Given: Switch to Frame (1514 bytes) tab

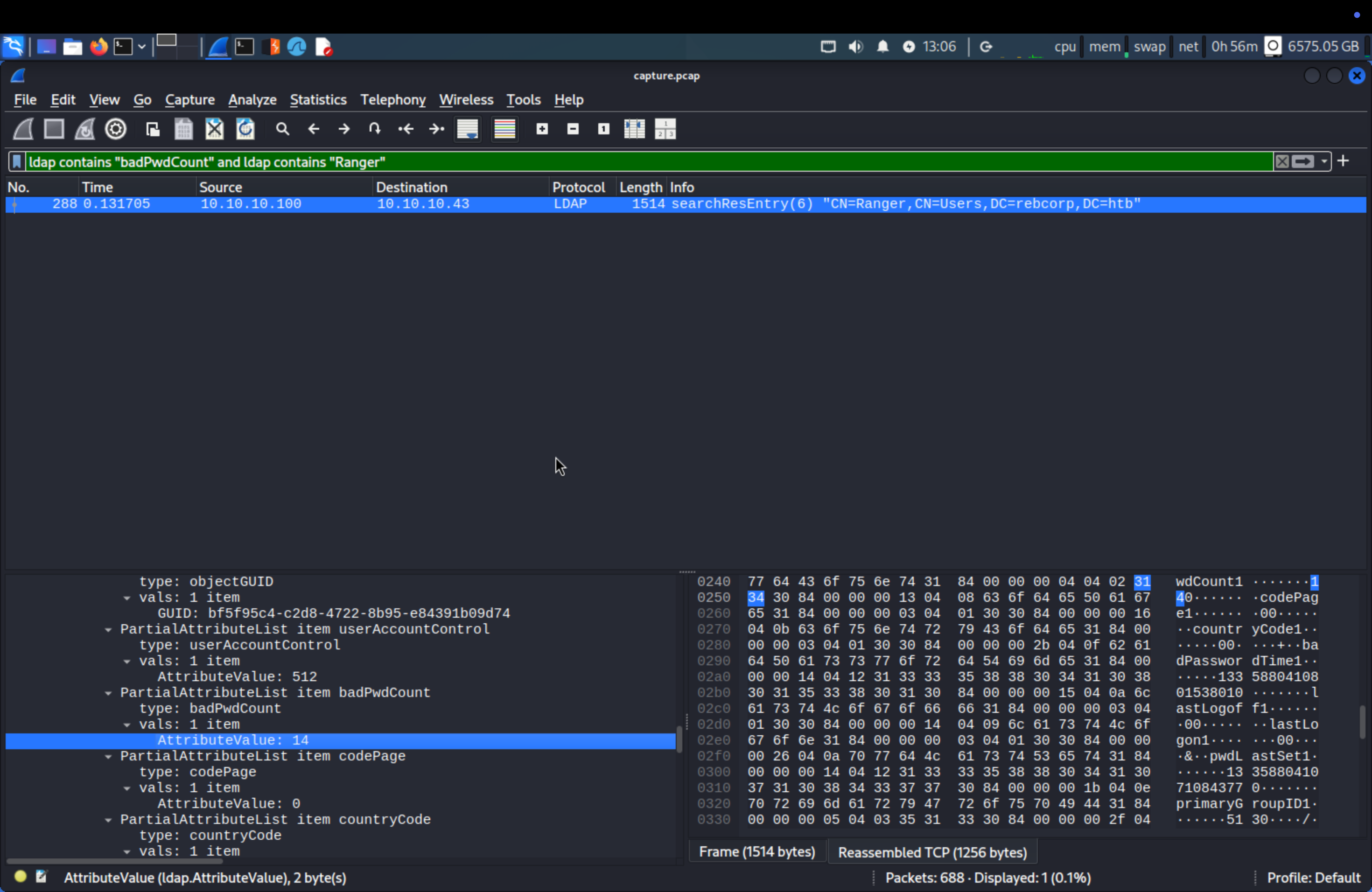Looking at the screenshot, I should click(757, 852).
